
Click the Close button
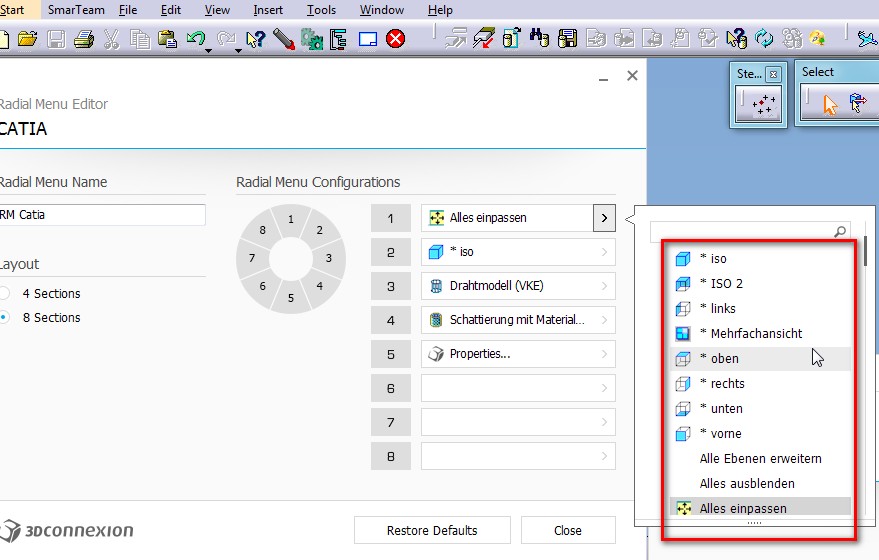[x=568, y=530]
